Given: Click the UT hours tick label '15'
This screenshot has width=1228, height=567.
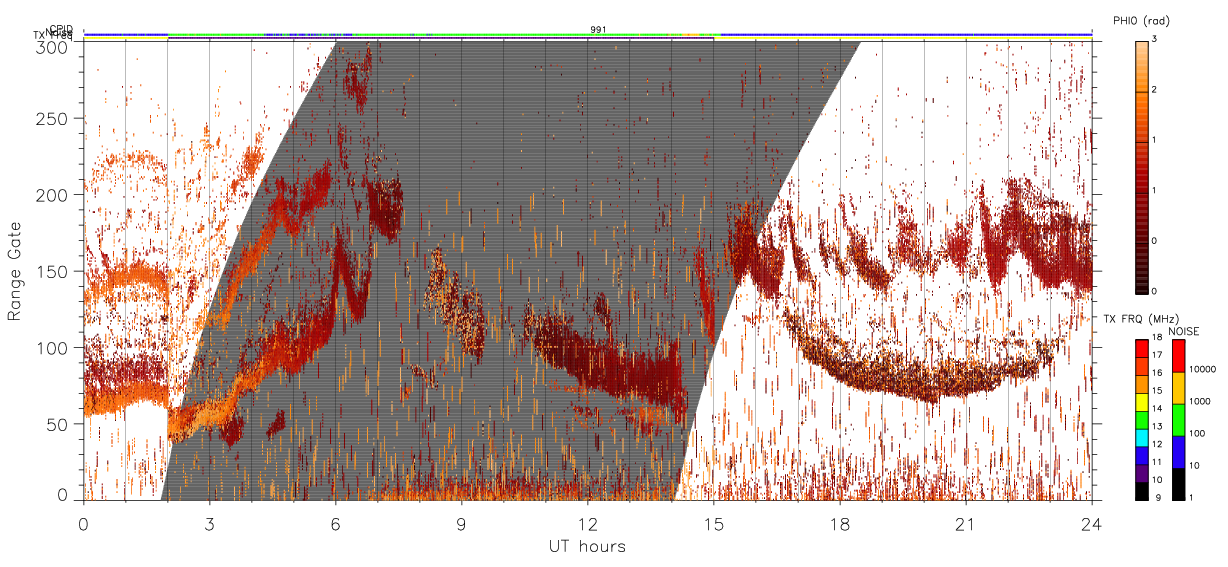Looking at the screenshot, I should (714, 523).
